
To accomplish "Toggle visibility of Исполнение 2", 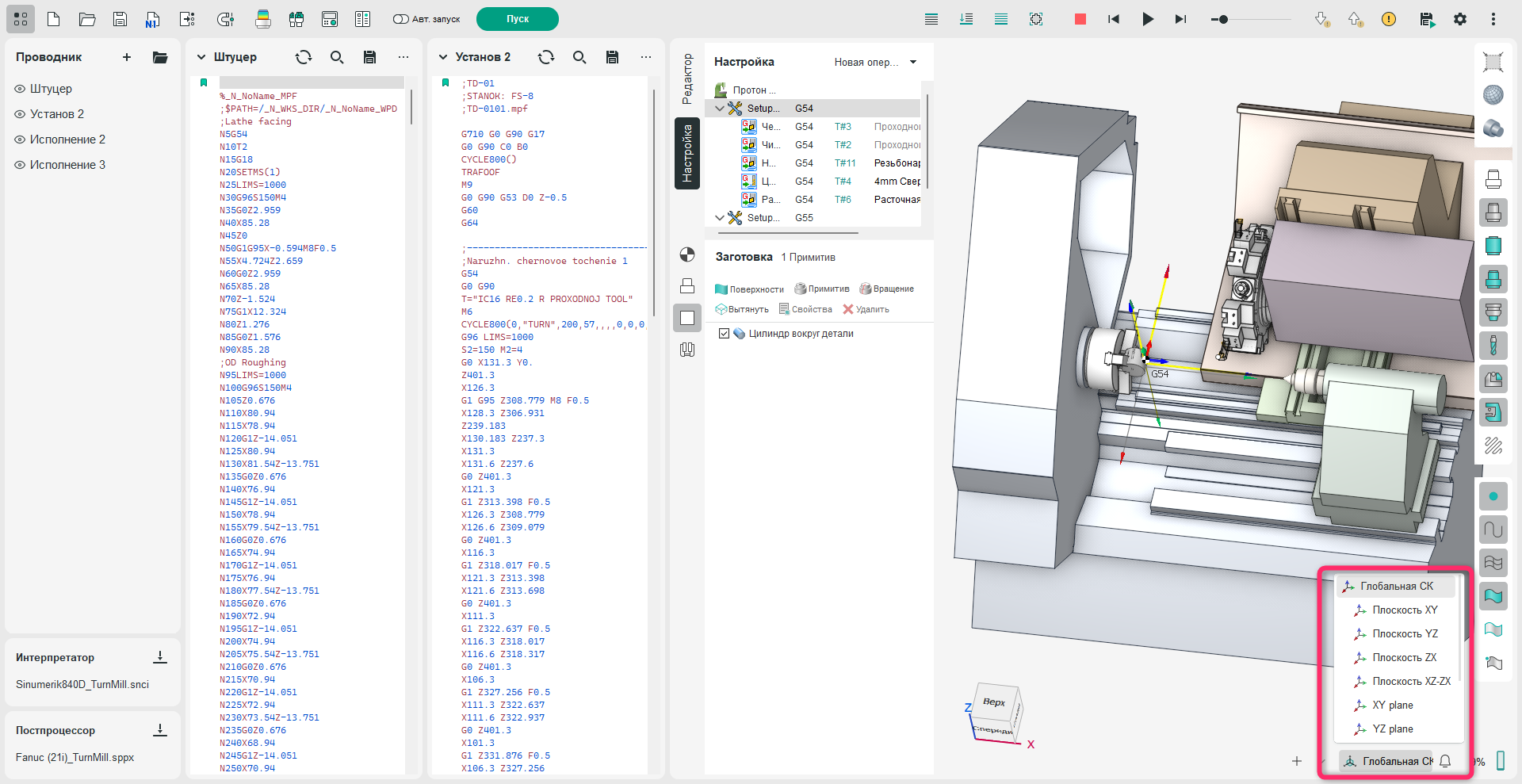I will 21,140.
